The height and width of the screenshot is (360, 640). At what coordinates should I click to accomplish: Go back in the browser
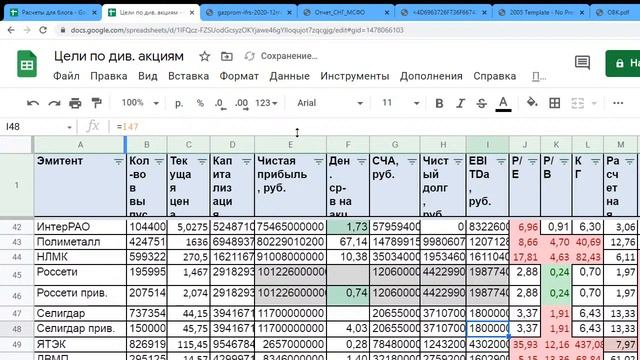pyautogui.click(x=11, y=30)
